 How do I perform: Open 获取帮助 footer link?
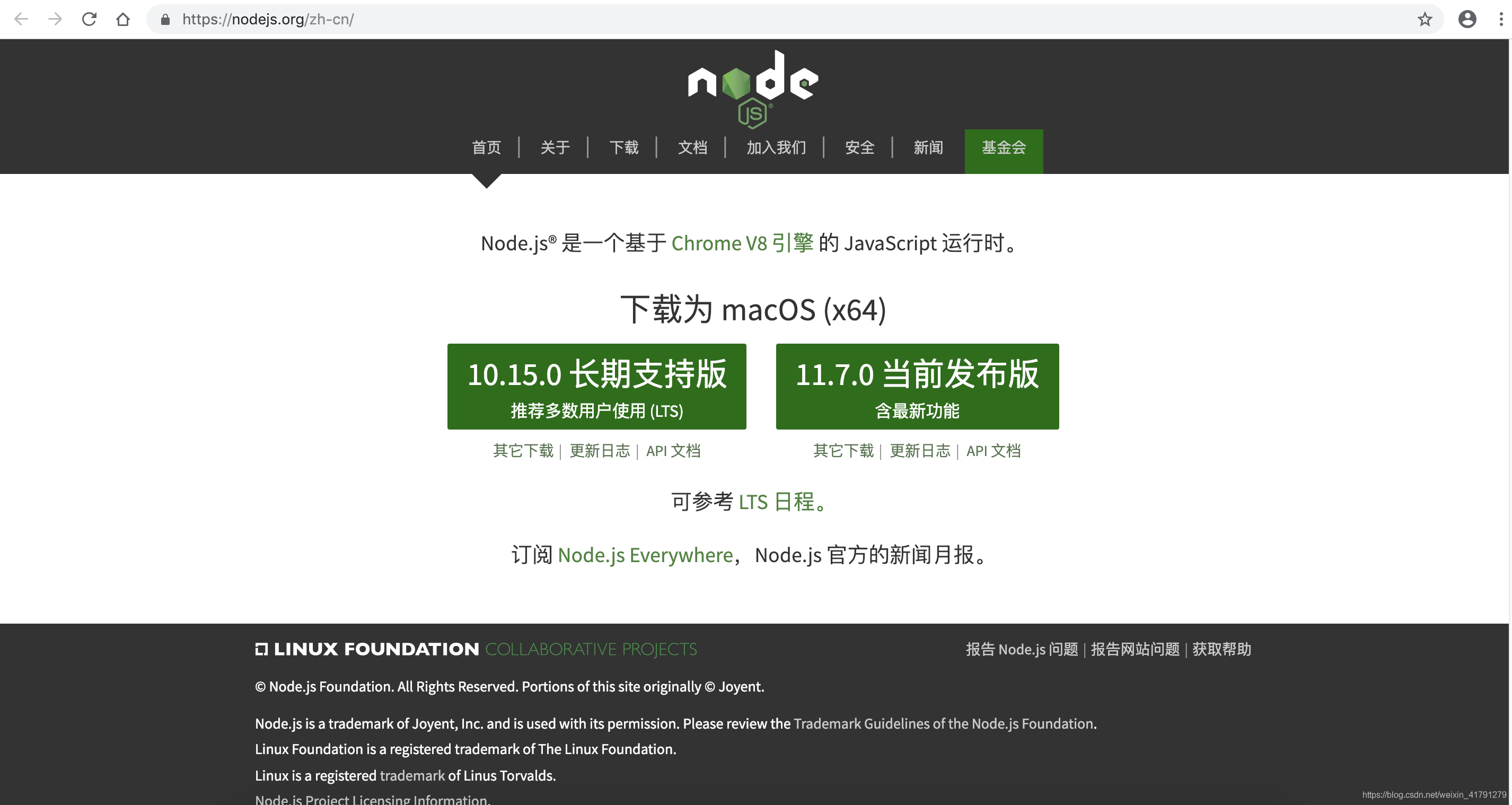pos(1221,649)
